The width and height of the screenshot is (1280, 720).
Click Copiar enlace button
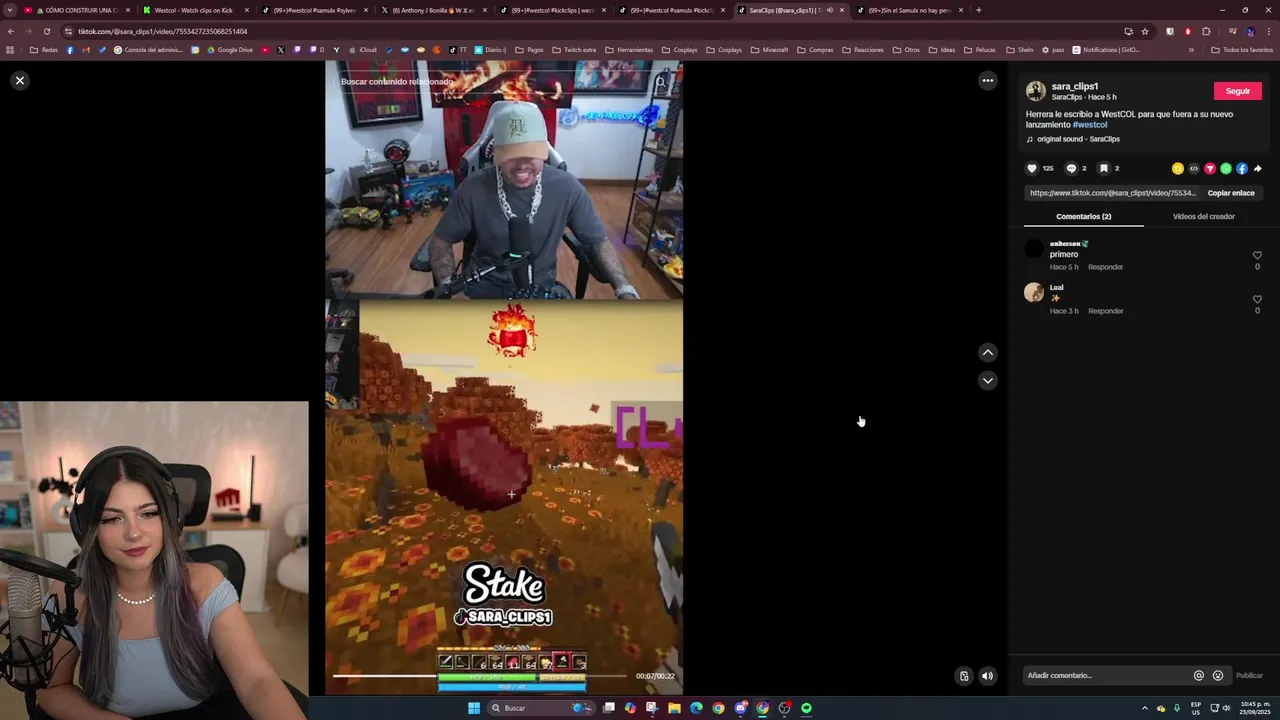click(1230, 193)
